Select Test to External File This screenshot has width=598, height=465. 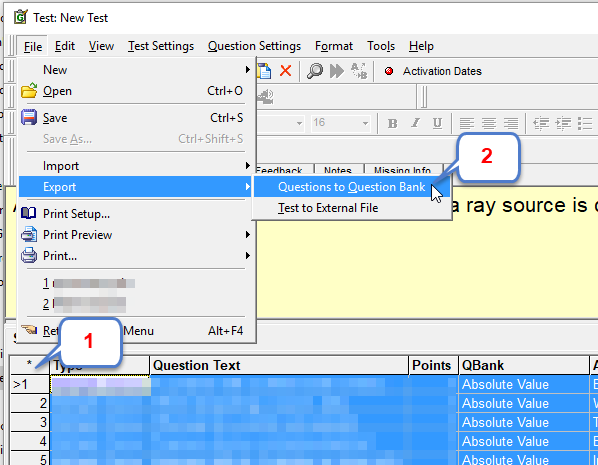pos(352,208)
